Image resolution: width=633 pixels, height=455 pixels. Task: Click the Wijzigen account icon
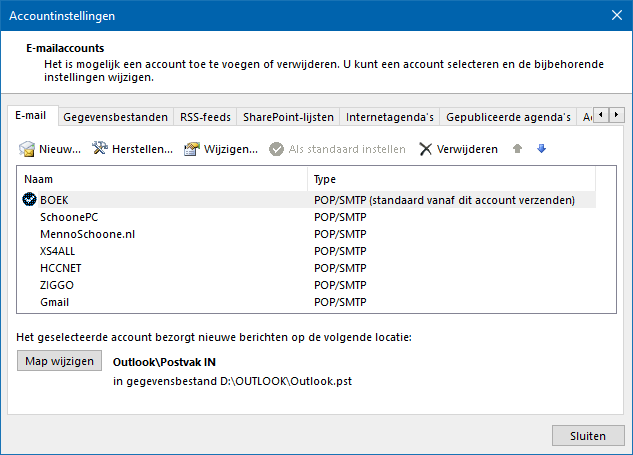(192, 149)
